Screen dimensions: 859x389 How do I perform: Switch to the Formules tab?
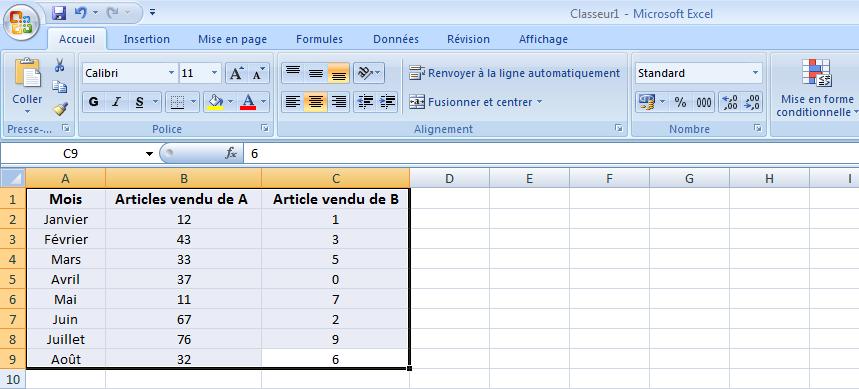[x=319, y=39]
